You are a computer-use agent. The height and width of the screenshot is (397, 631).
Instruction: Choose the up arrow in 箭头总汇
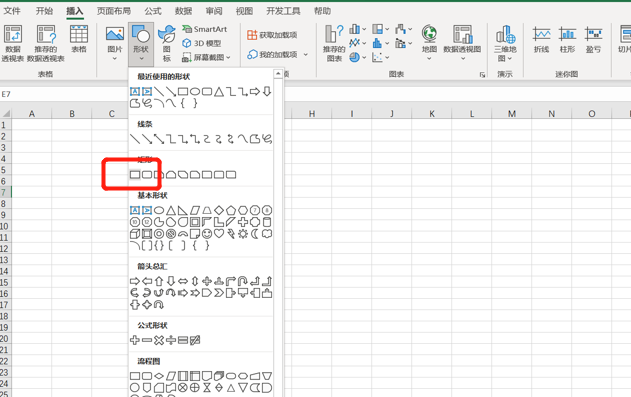pyautogui.click(x=159, y=281)
